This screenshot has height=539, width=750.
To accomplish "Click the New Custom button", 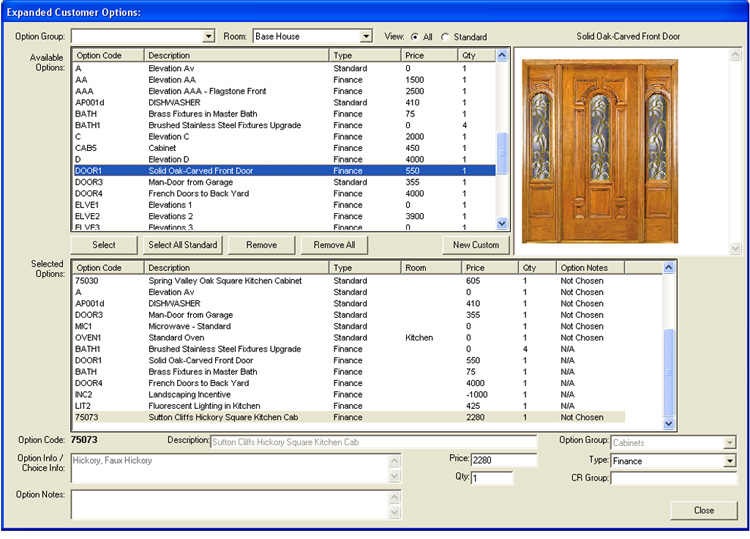I will coord(476,245).
